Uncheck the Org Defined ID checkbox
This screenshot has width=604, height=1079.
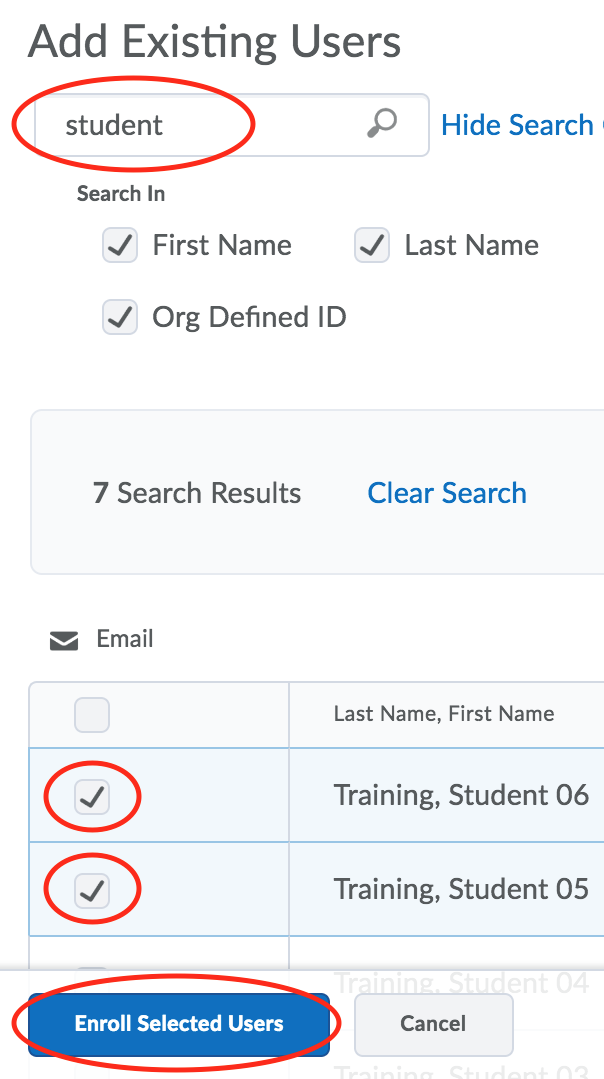(120, 318)
